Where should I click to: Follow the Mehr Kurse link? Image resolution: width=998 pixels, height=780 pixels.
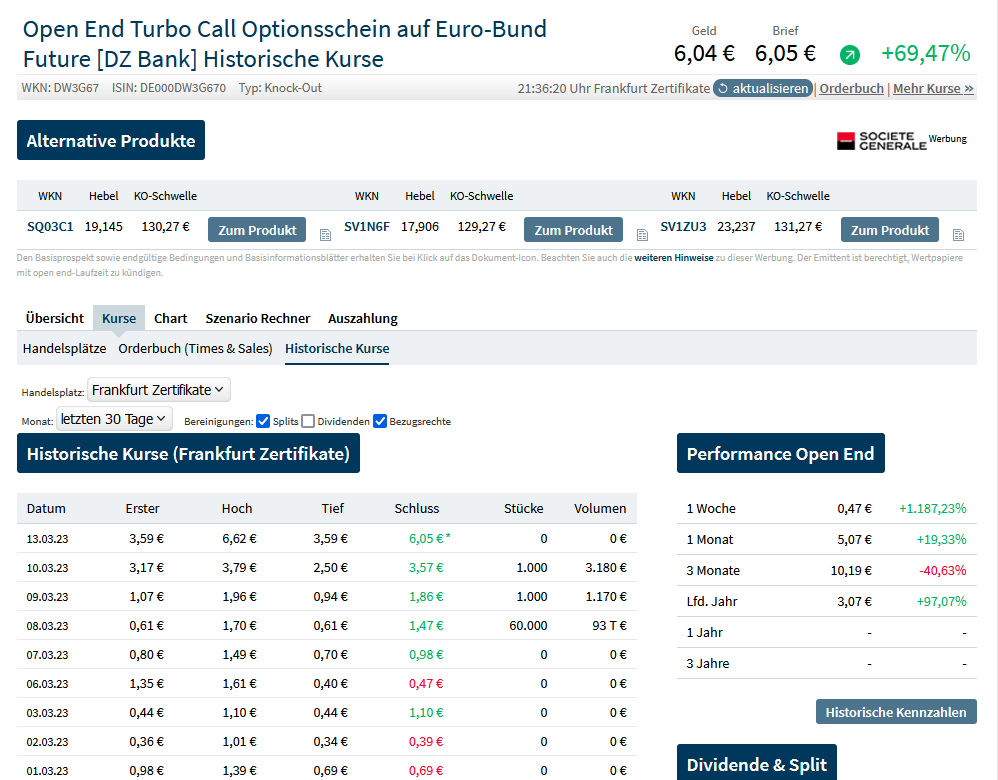(933, 89)
